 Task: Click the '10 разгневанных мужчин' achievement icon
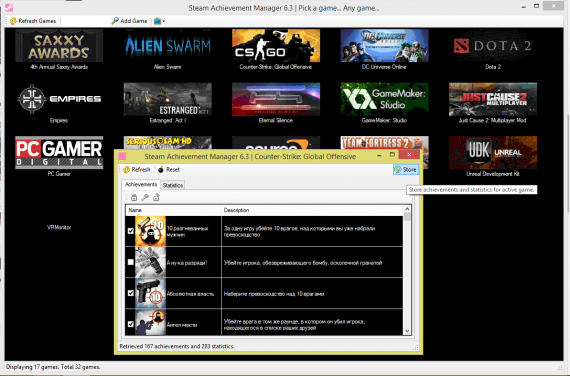150,231
